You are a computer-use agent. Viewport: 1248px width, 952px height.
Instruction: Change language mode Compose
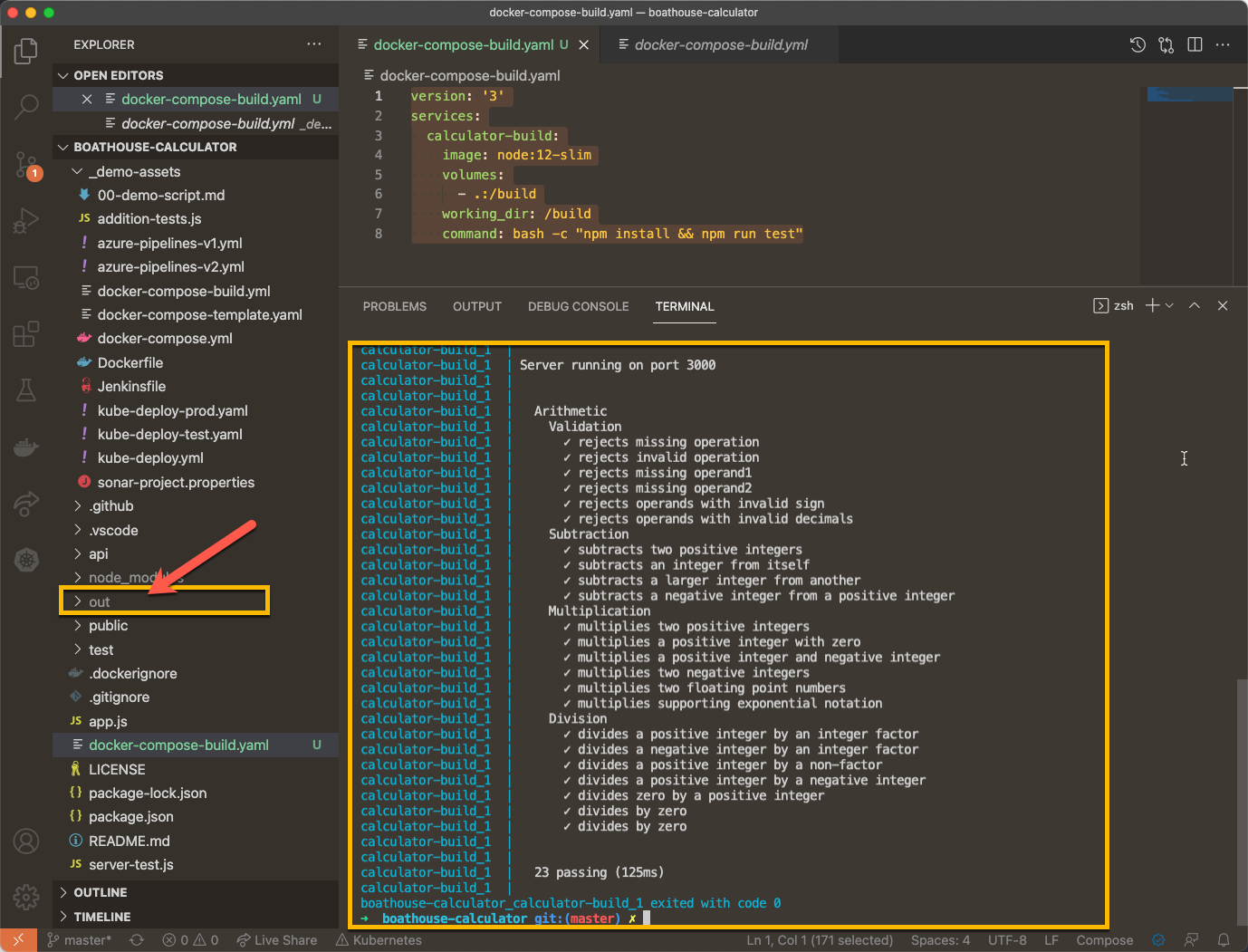click(x=1105, y=940)
